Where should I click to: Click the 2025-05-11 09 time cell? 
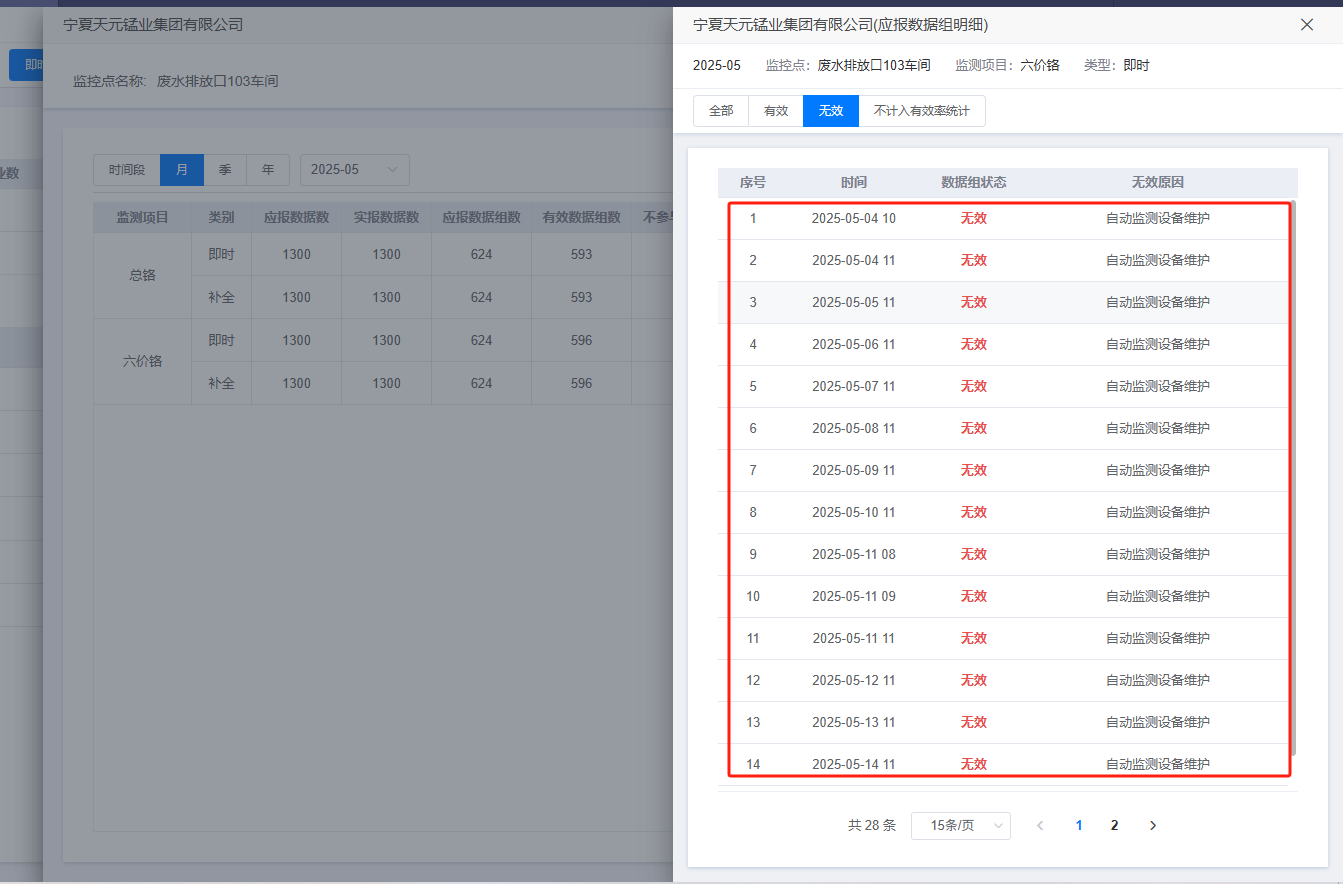click(x=854, y=596)
